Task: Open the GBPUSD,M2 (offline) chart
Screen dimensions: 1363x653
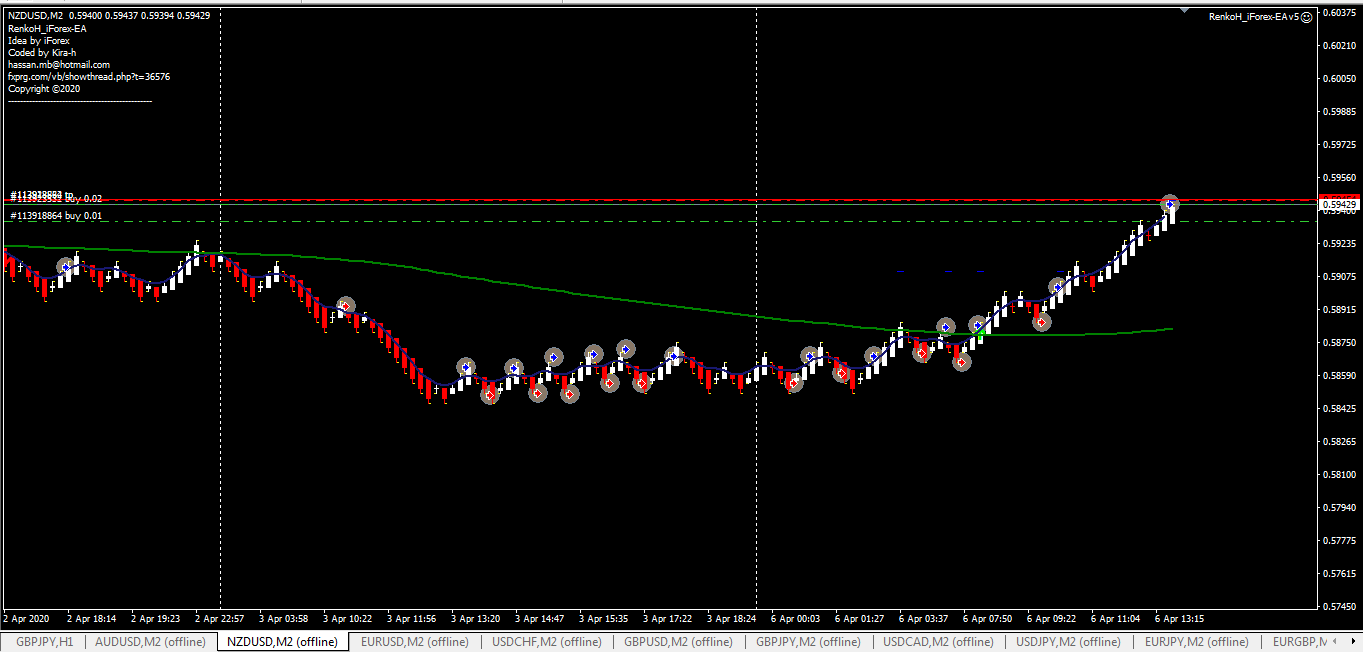Action: point(678,642)
